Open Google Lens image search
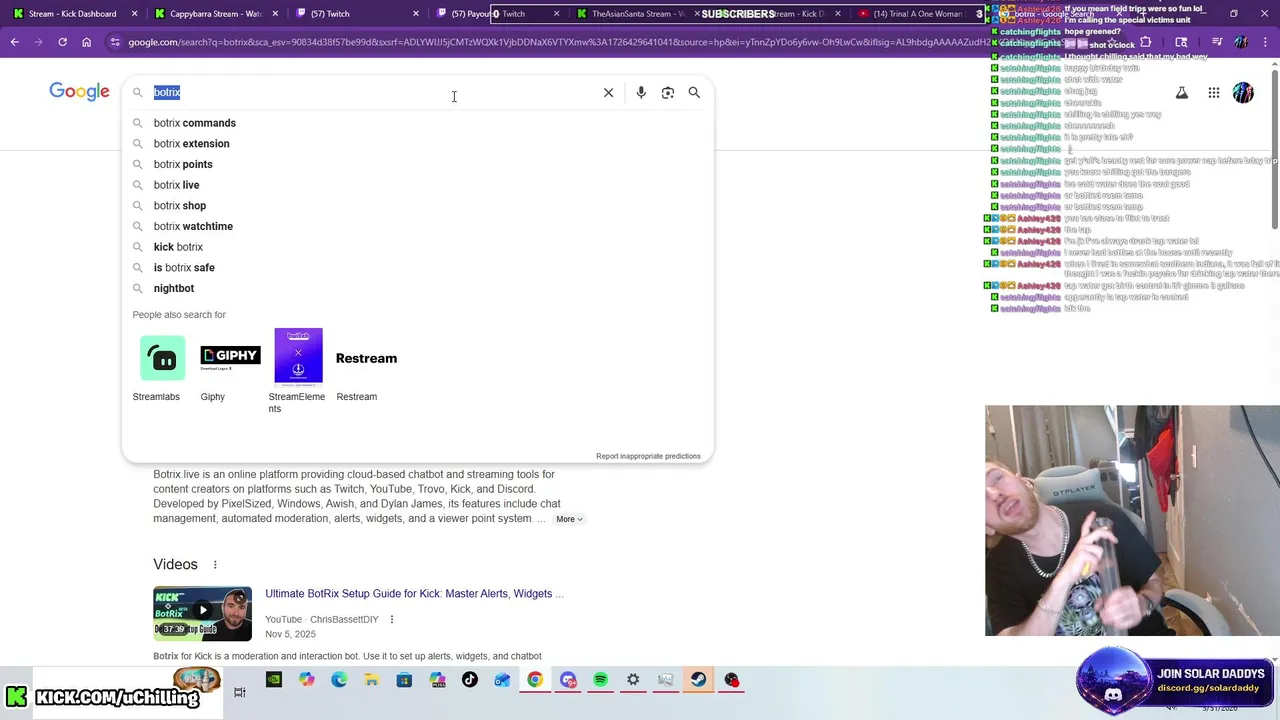Screen dimensions: 1280x720 coord(668,92)
